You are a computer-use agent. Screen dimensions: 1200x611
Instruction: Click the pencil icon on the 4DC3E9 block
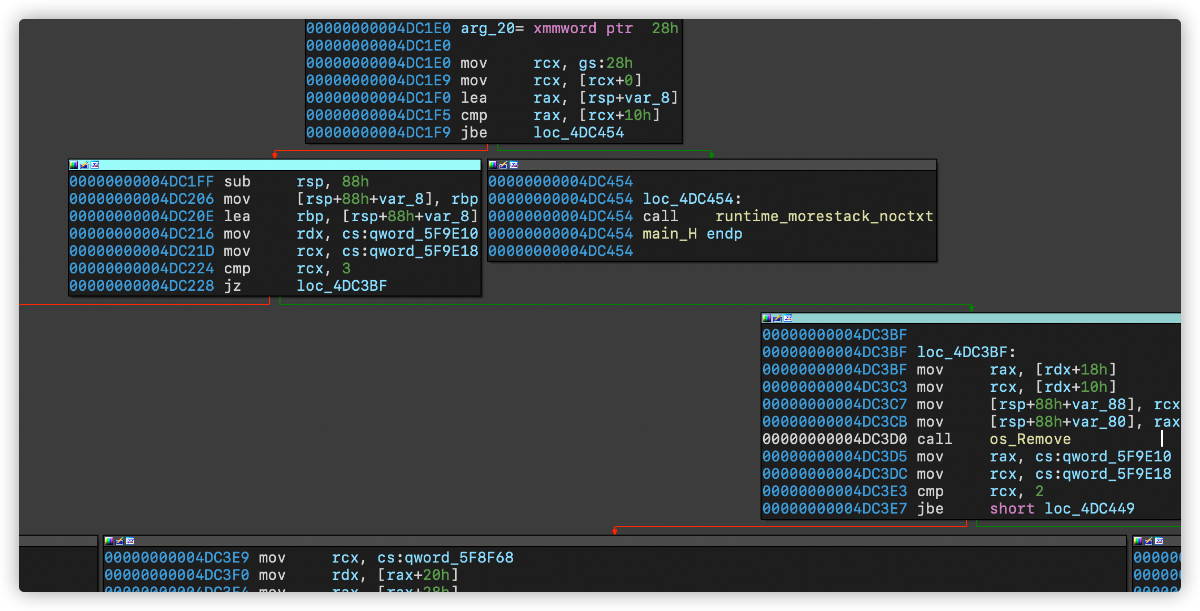(120, 540)
